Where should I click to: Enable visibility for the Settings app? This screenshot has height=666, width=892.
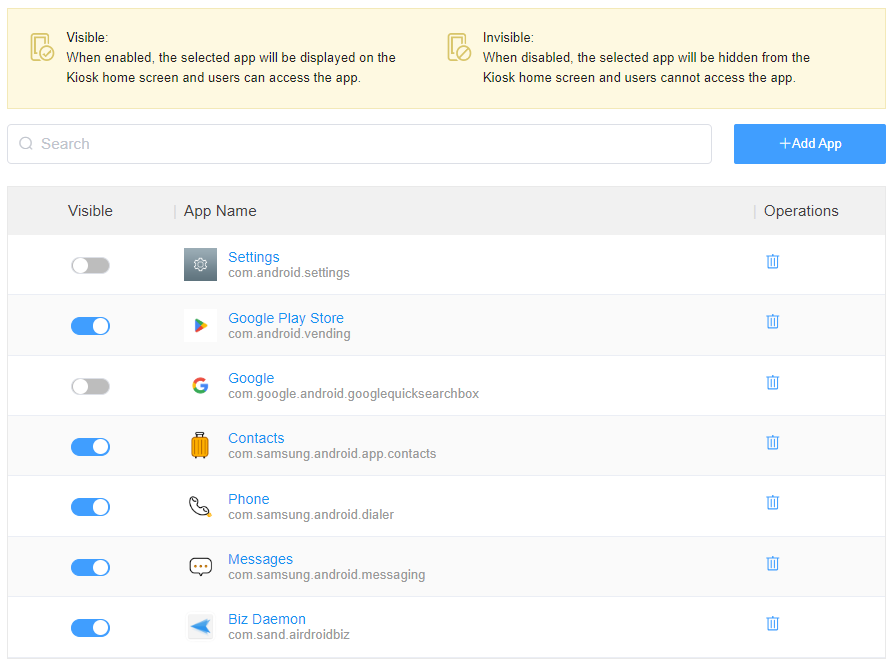click(x=90, y=265)
